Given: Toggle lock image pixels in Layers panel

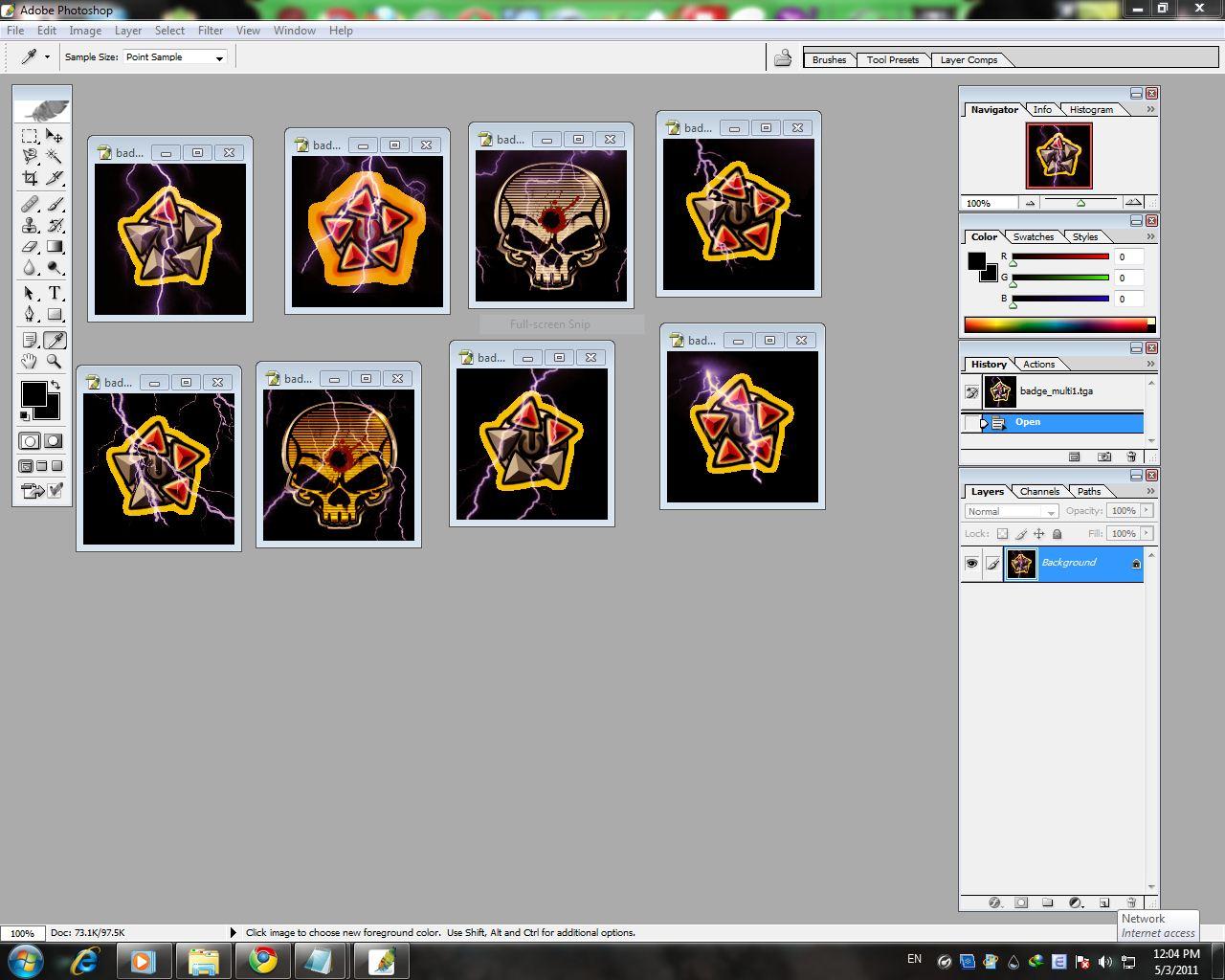Looking at the screenshot, I should [1020, 534].
